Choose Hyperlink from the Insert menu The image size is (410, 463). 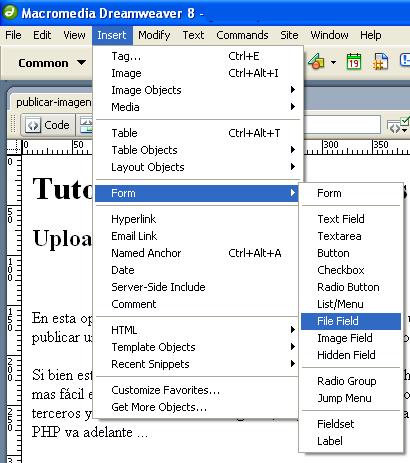pos(197,219)
